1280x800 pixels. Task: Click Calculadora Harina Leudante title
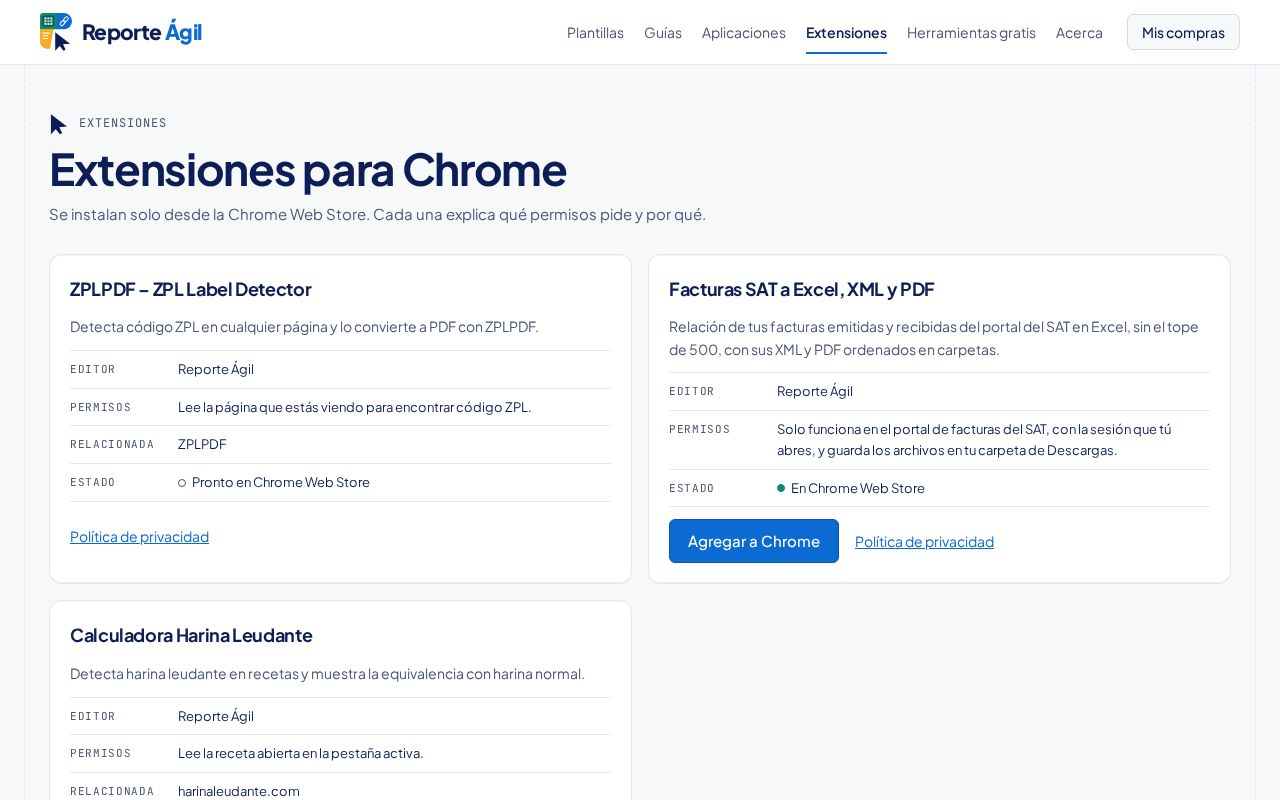tap(191, 635)
